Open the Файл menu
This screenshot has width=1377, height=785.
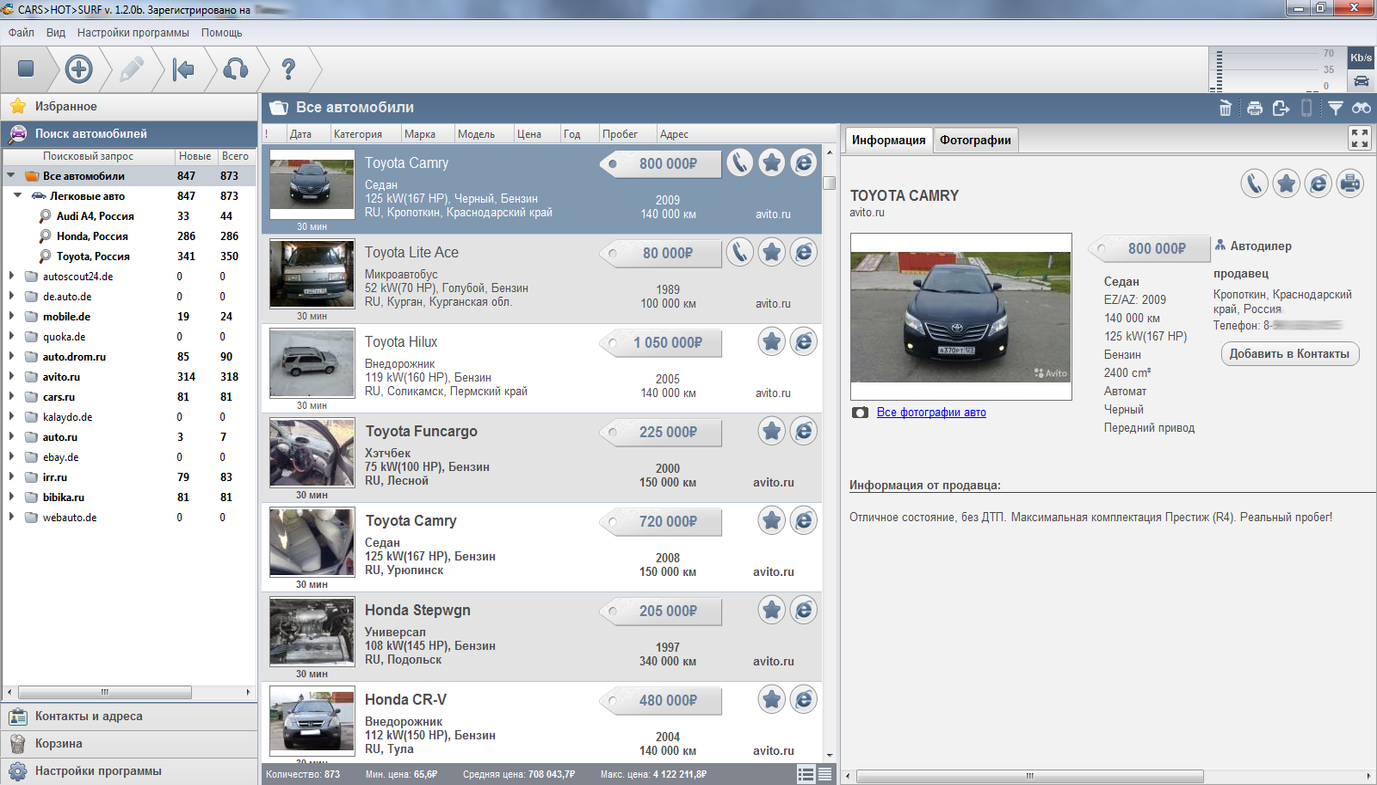pos(21,33)
